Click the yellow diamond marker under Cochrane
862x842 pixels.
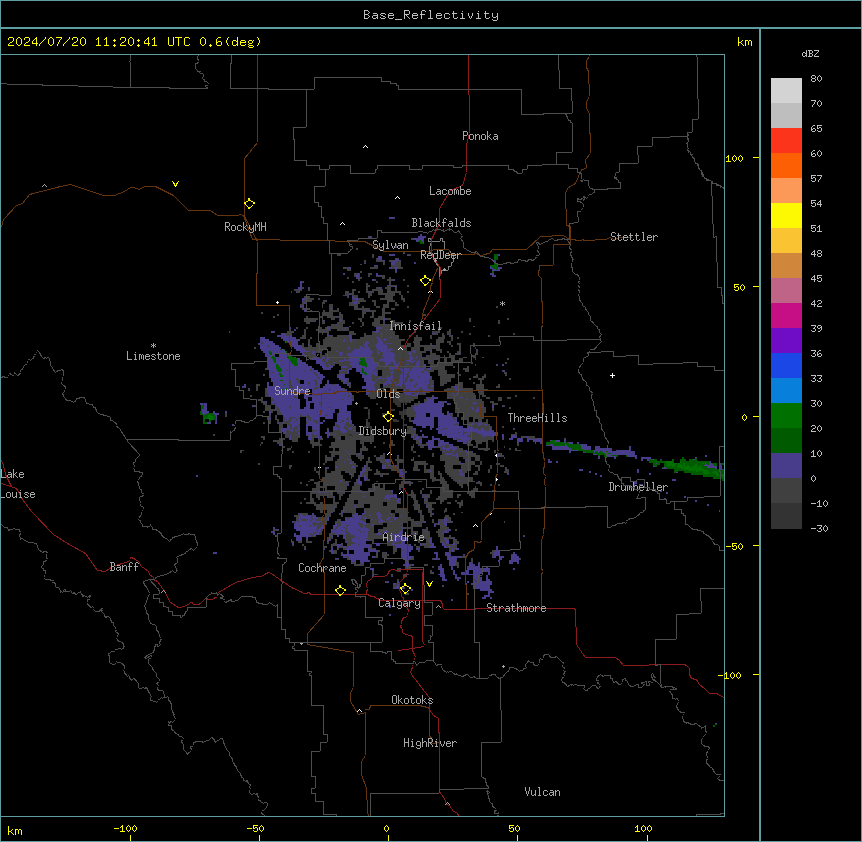[340, 590]
